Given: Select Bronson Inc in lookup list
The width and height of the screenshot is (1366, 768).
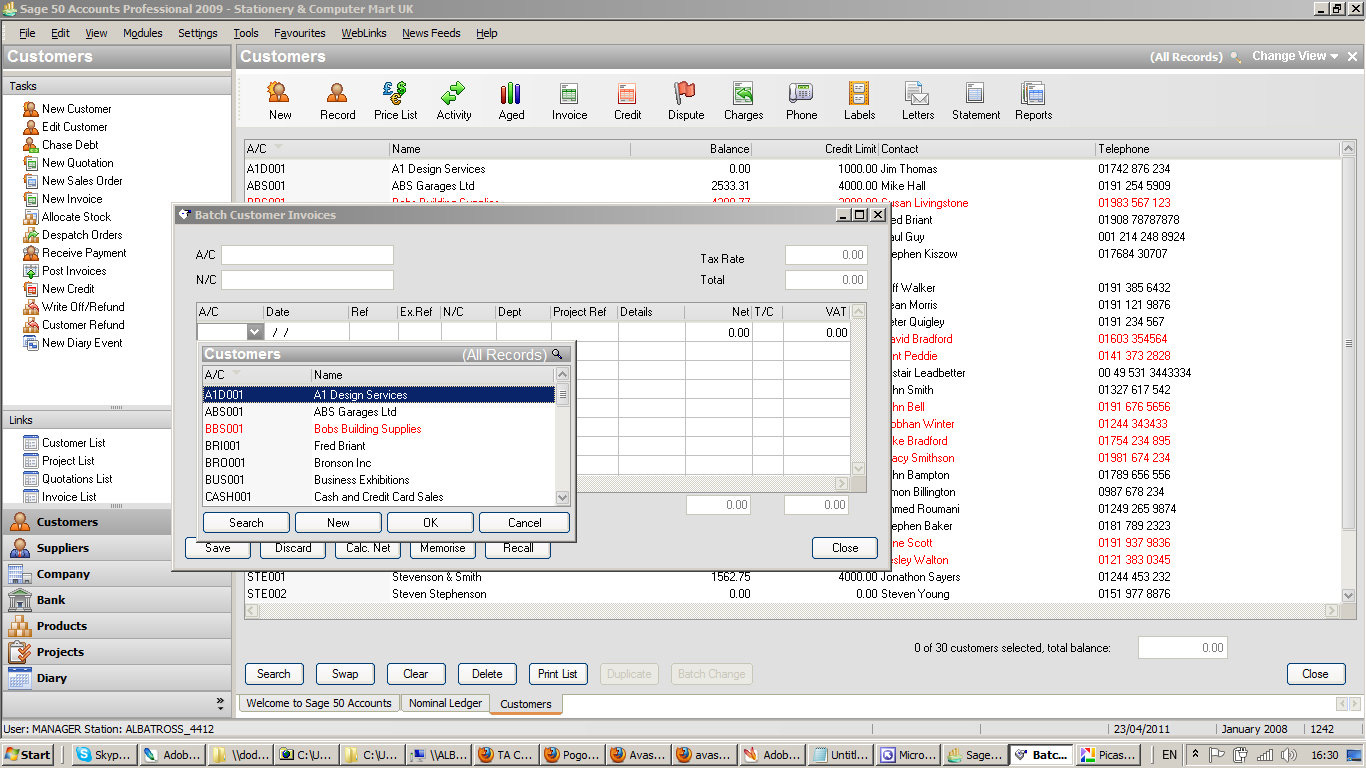Looking at the screenshot, I should pyautogui.click(x=378, y=463).
